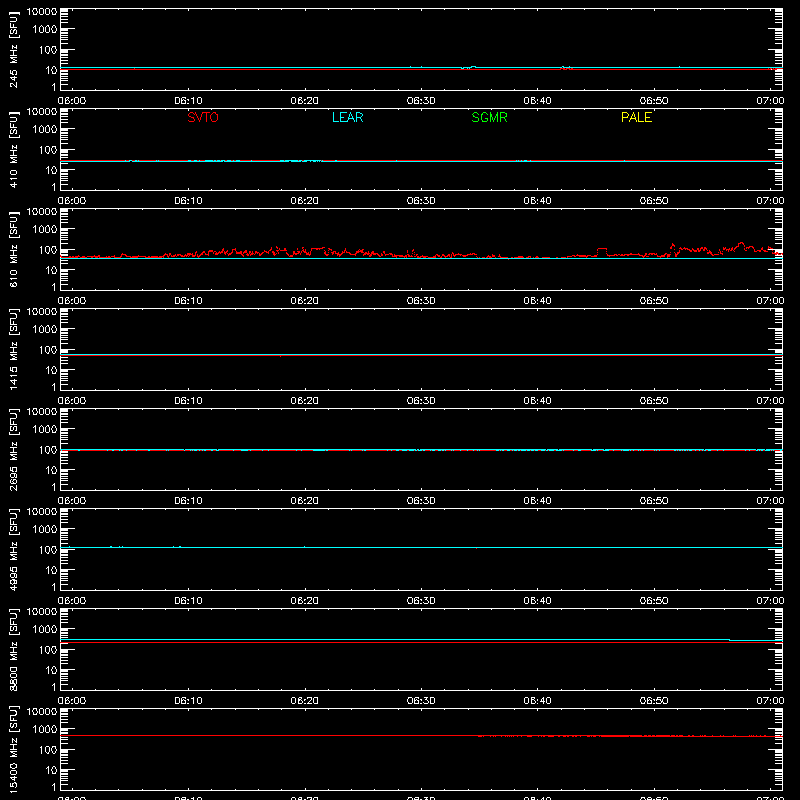Click the green SGMR legend label

489,117
